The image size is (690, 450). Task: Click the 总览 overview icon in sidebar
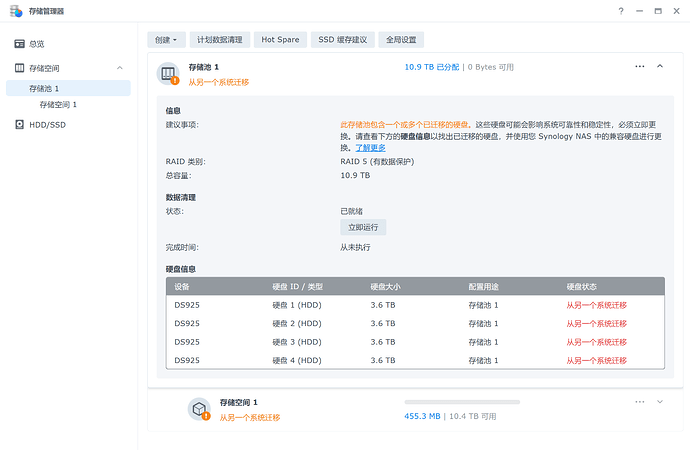click(19, 44)
